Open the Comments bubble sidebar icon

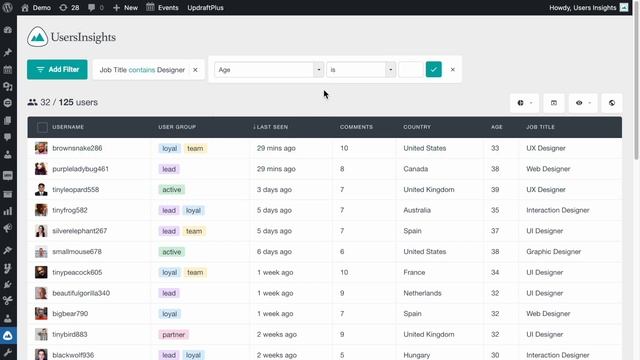8,137
